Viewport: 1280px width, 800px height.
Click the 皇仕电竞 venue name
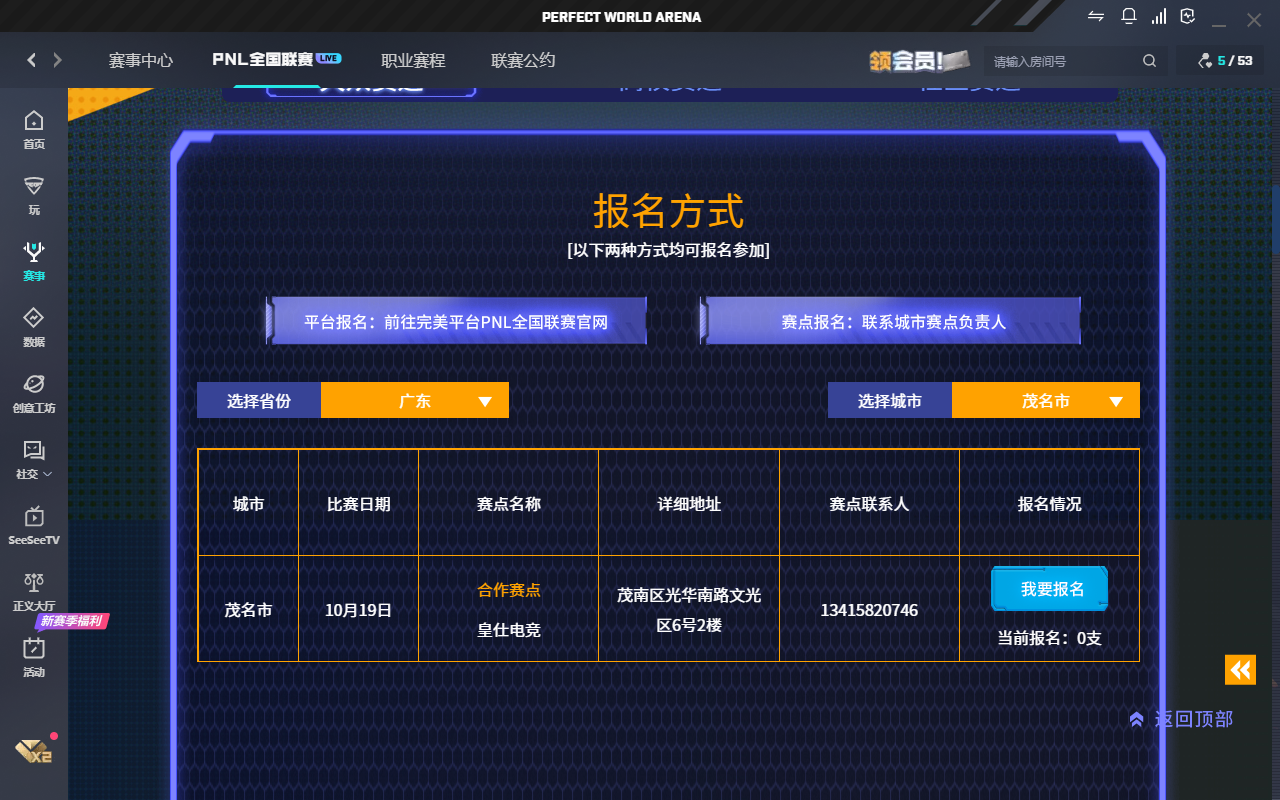[x=509, y=630]
